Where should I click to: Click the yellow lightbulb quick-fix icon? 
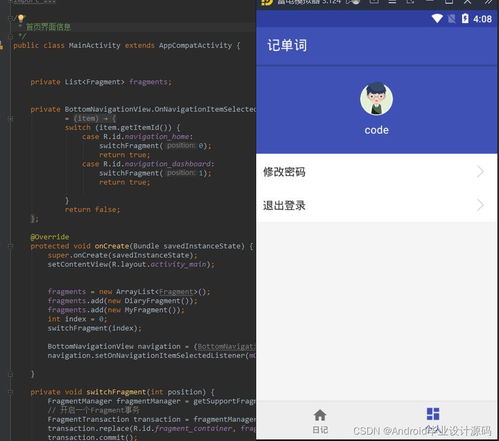coord(21,18)
